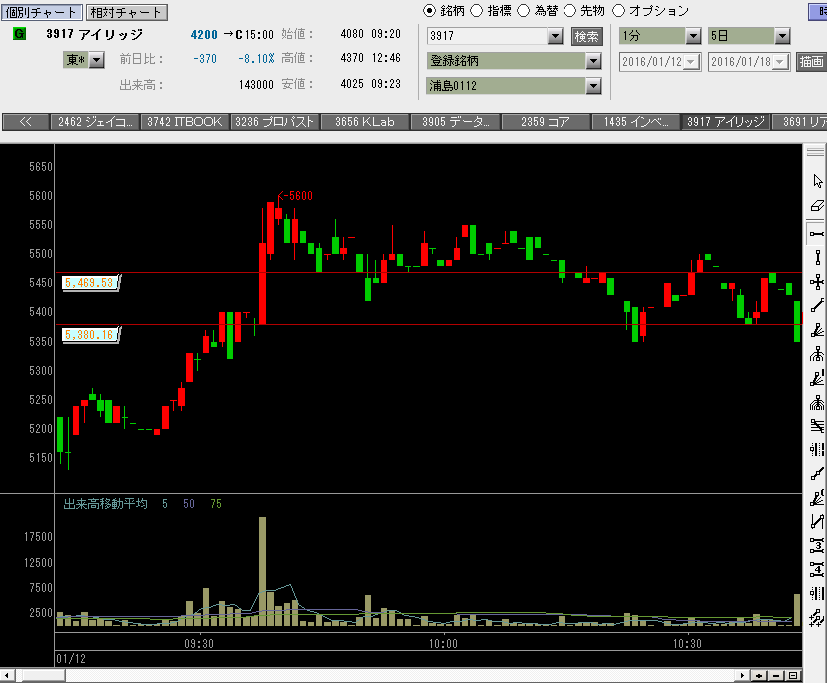Select the 為替 radio button
This screenshot has width=827, height=683.
click(x=523, y=11)
